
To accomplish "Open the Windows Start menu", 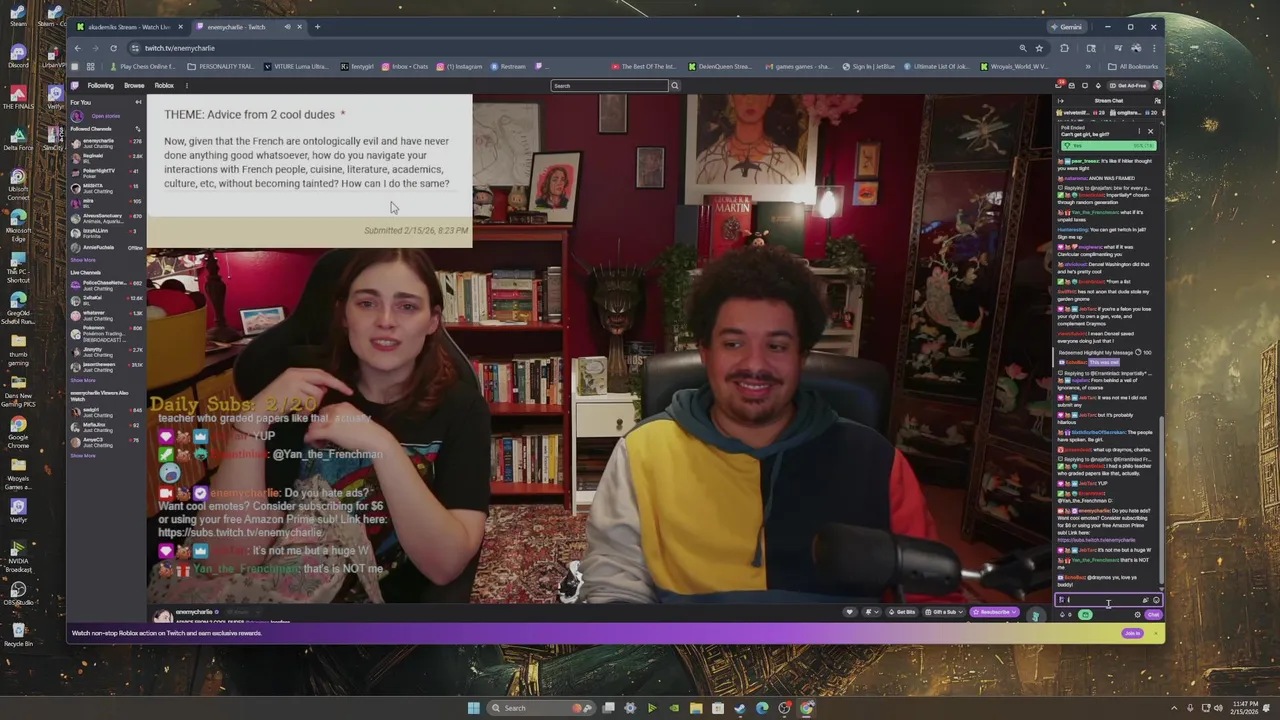I will click(474, 708).
